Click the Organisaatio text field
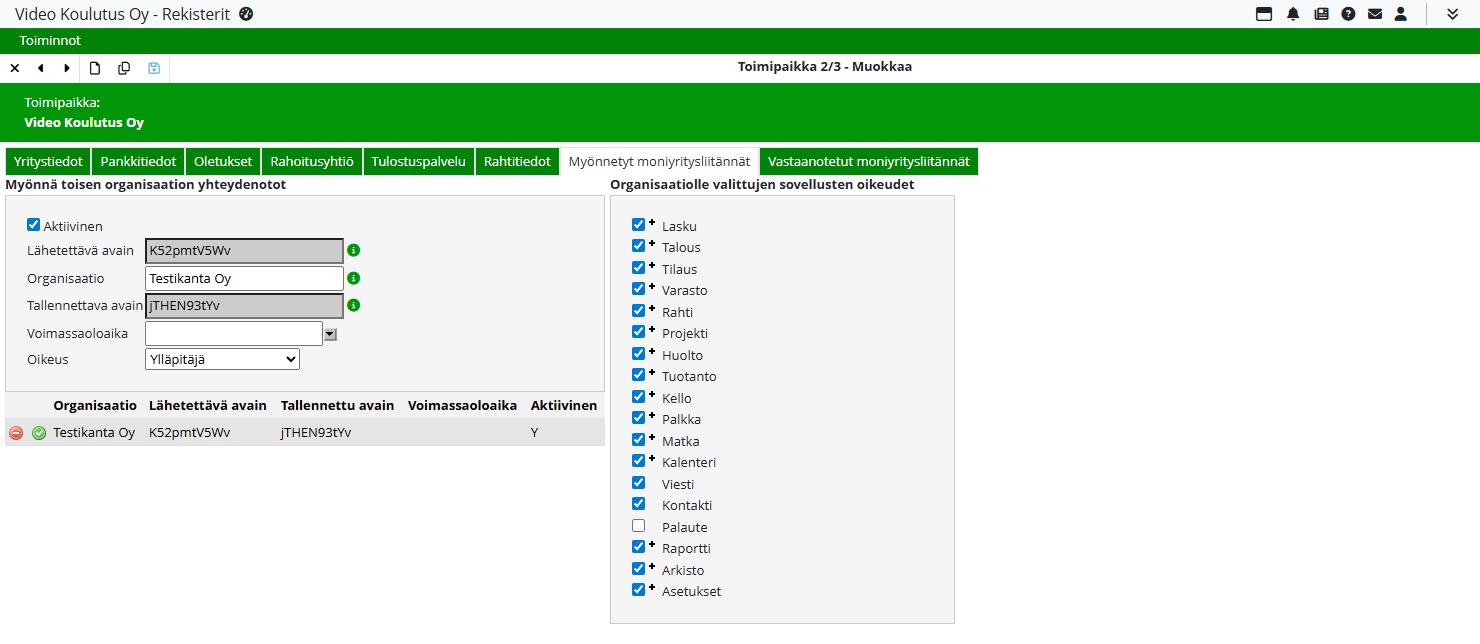Image resolution: width=1480 pixels, height=644 pixels. point(244,278)
